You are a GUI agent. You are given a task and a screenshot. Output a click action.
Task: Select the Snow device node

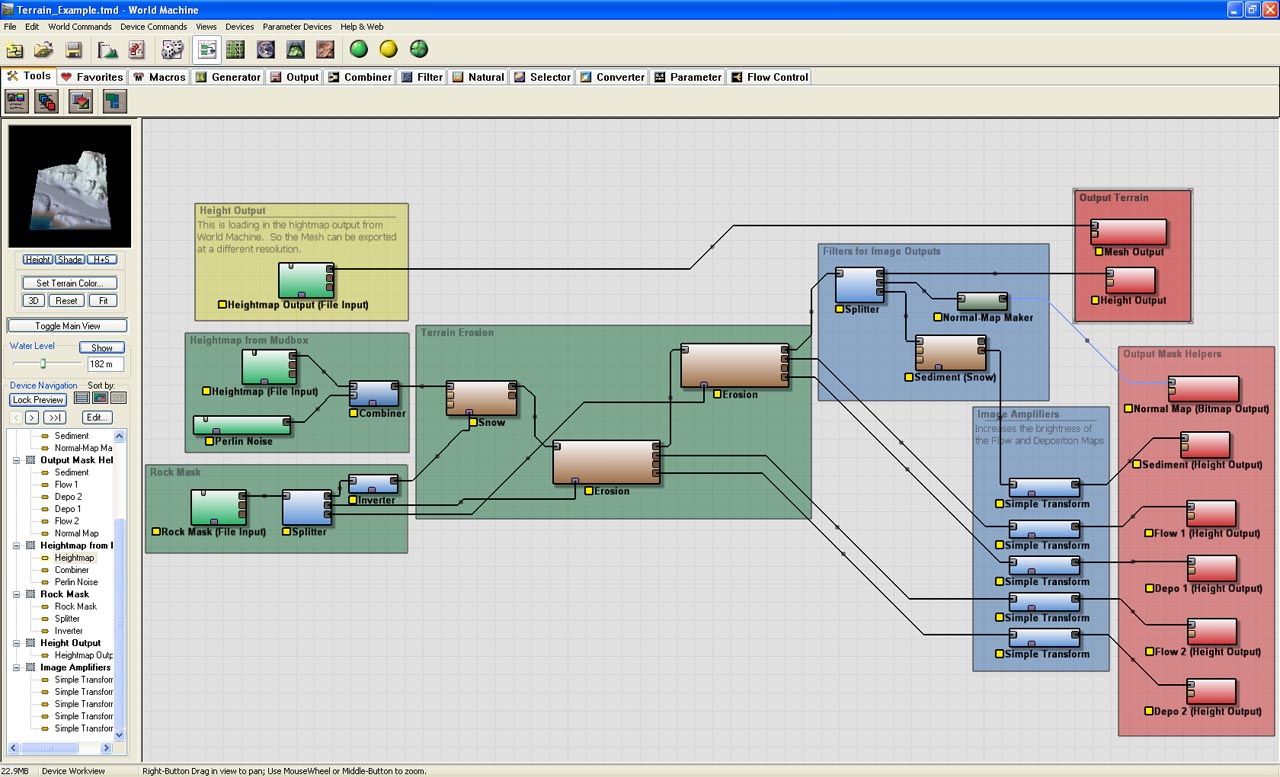482,398
